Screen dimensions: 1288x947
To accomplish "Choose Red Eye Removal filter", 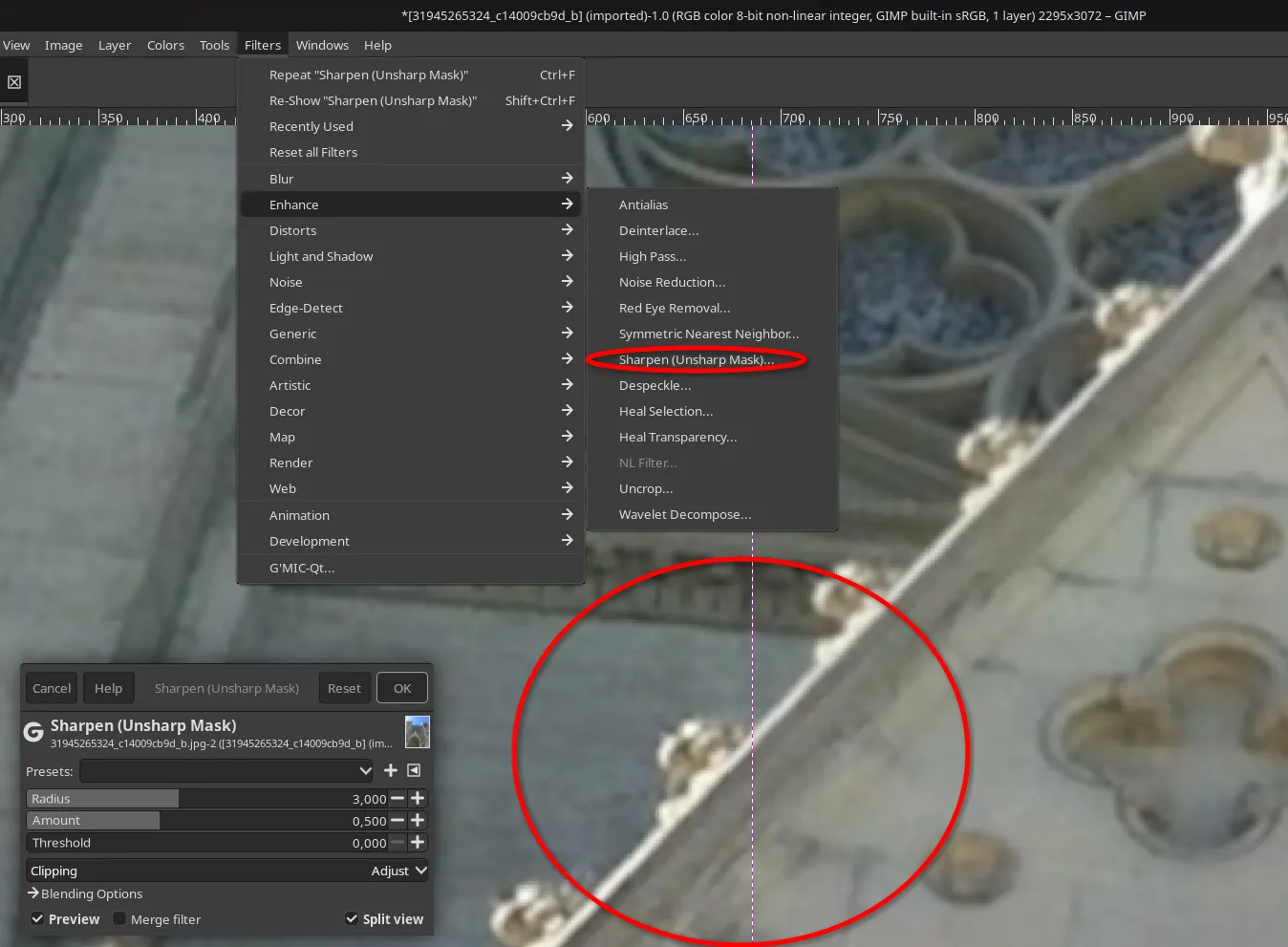I will pyautogui.click(x=712, y=308).
